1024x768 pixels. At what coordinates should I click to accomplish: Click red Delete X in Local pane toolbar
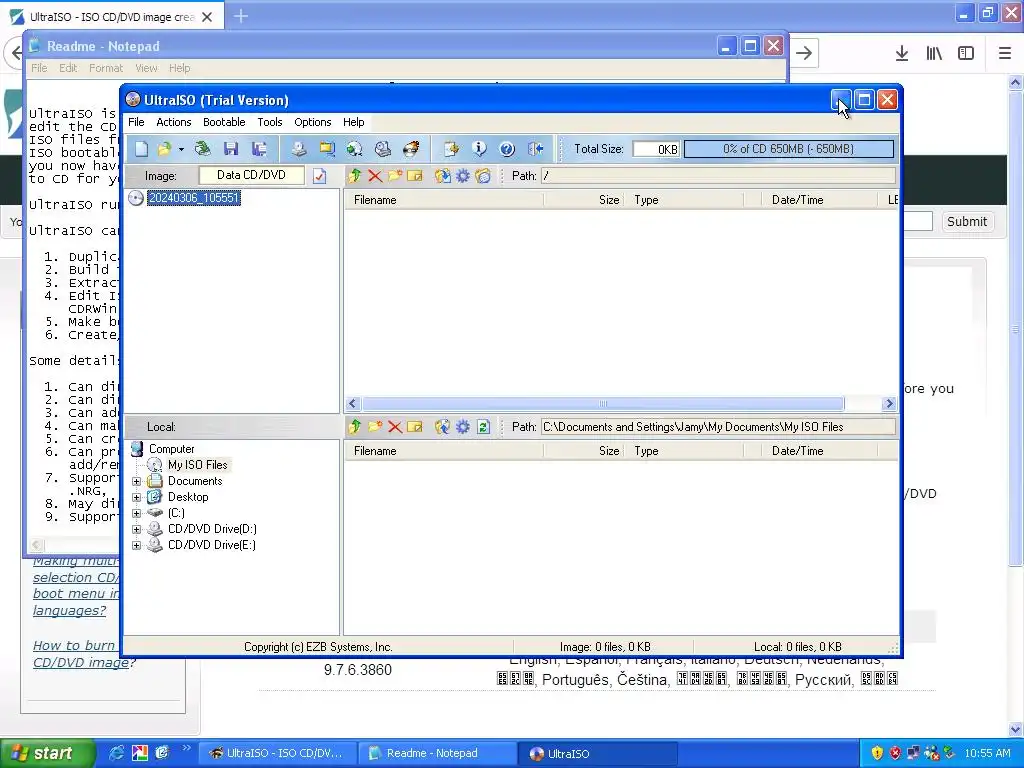click(394, 427)
